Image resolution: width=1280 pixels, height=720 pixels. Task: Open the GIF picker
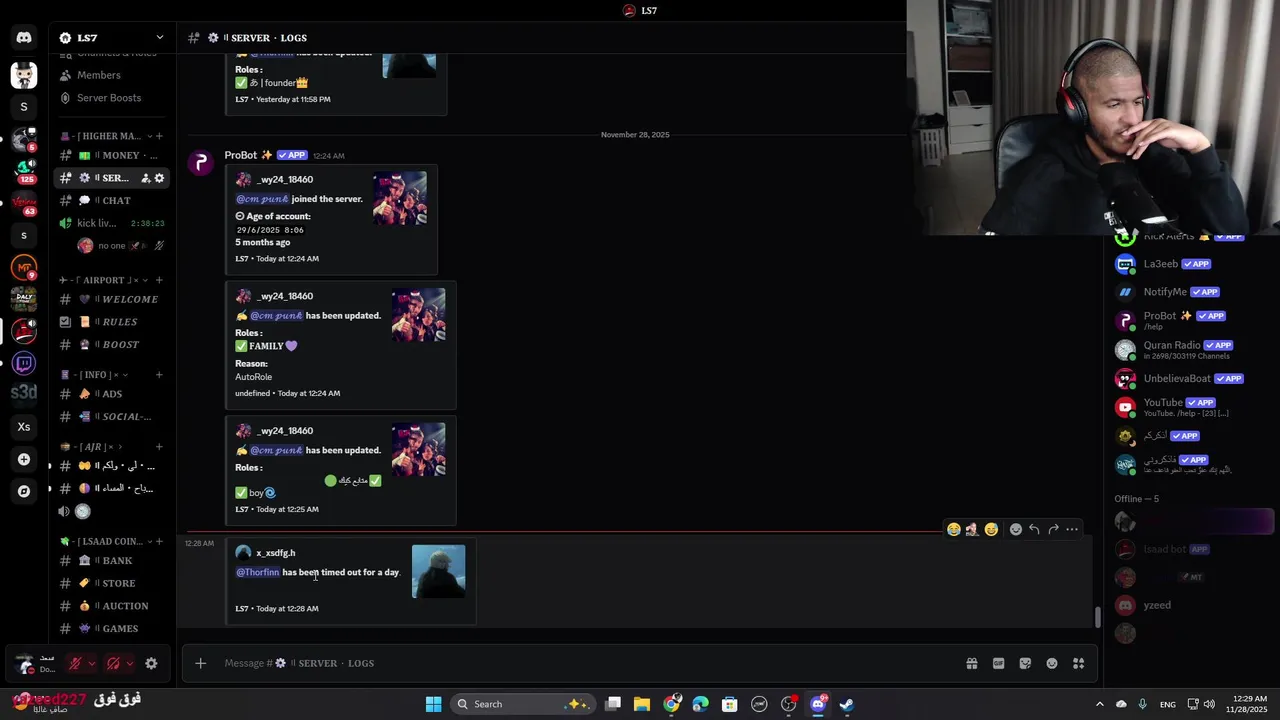click(x=998, y=663)
